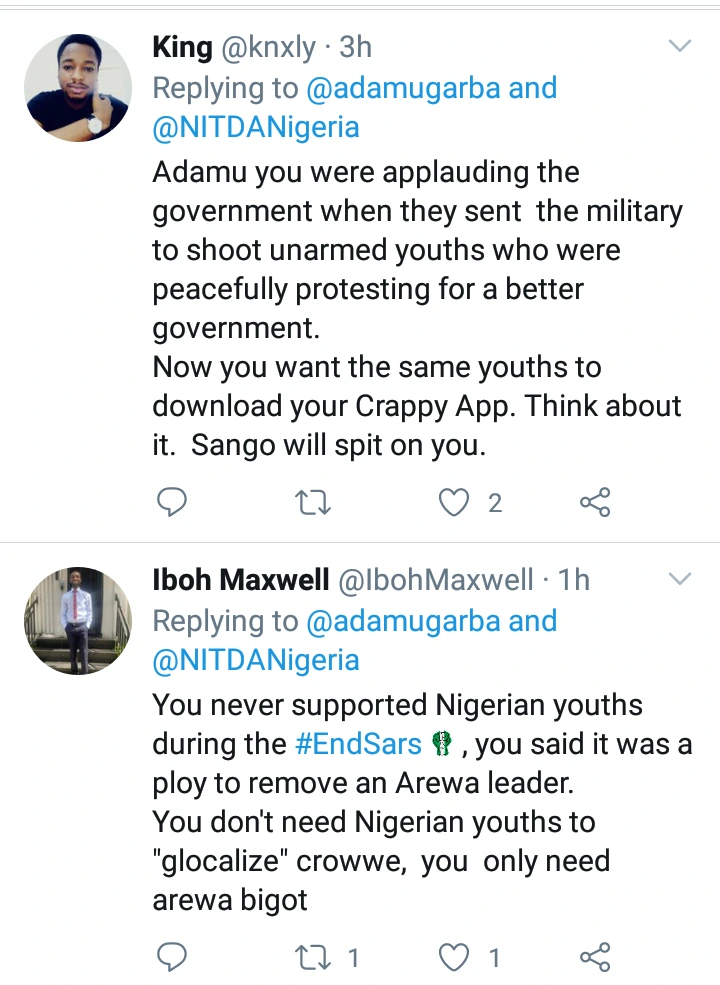Image resolution: width=720 pixels, height=985 pixels.
Task: Open dropdown arrow on King's tweet
Action: [679, 46]
